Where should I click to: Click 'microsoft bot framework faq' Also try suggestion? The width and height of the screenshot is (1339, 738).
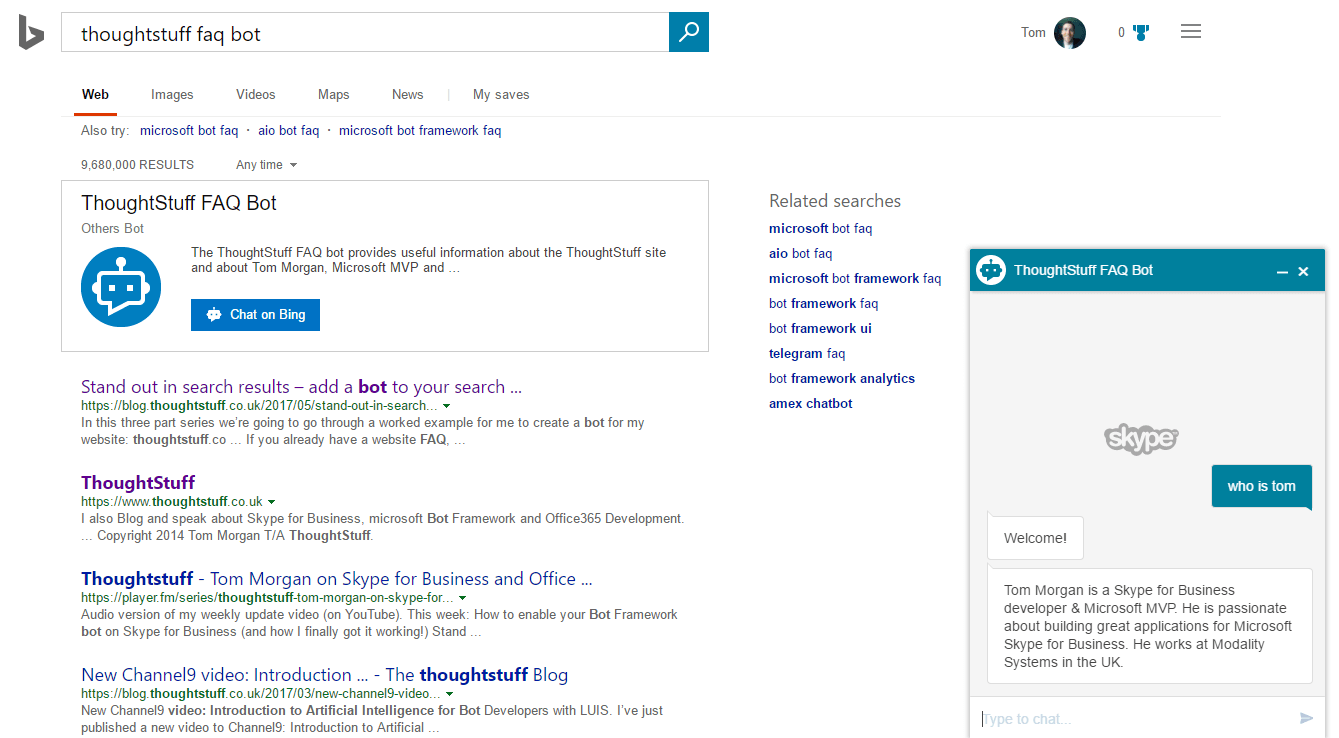tap(420, 131)
